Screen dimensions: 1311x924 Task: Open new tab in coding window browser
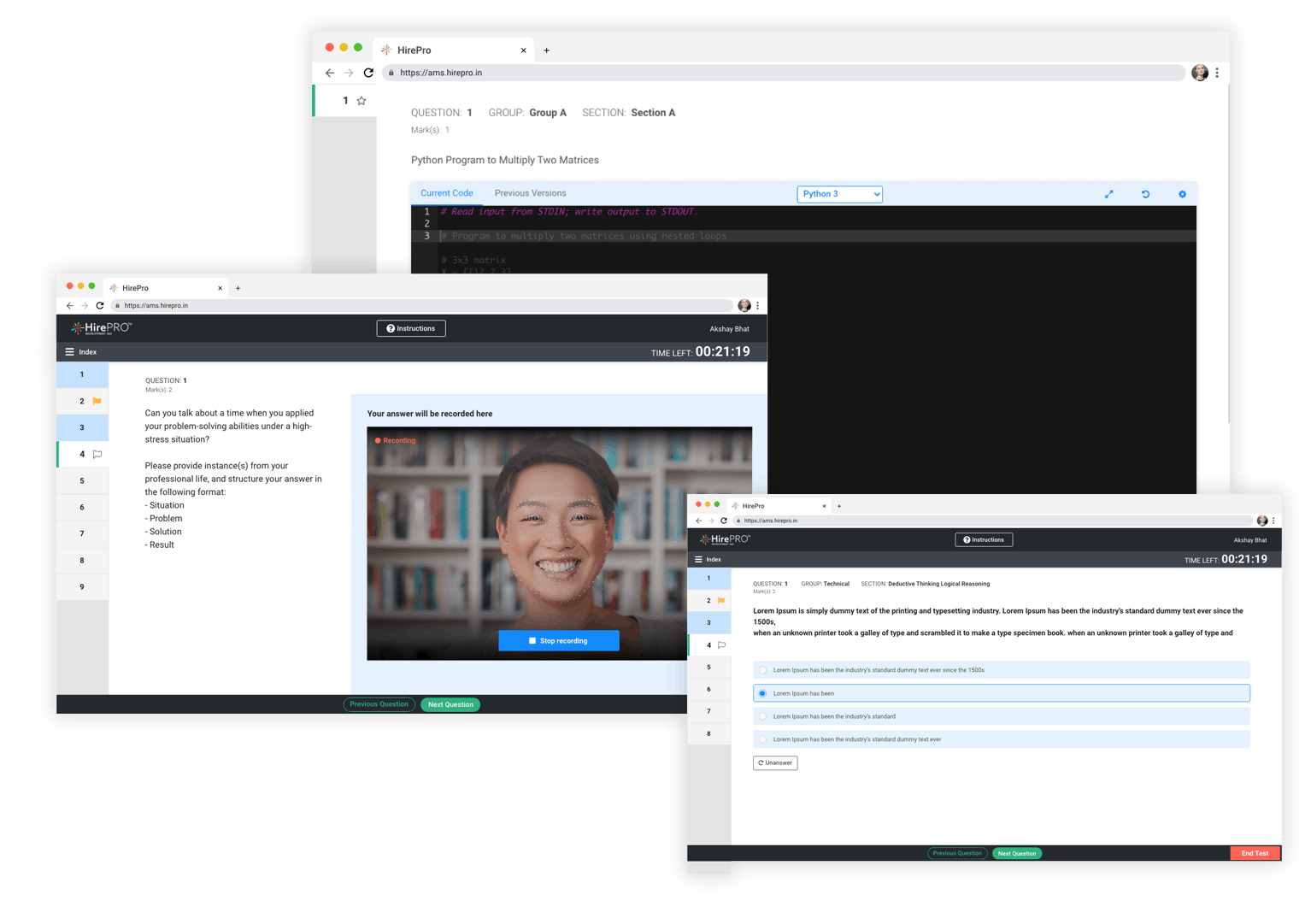(547, 50)
